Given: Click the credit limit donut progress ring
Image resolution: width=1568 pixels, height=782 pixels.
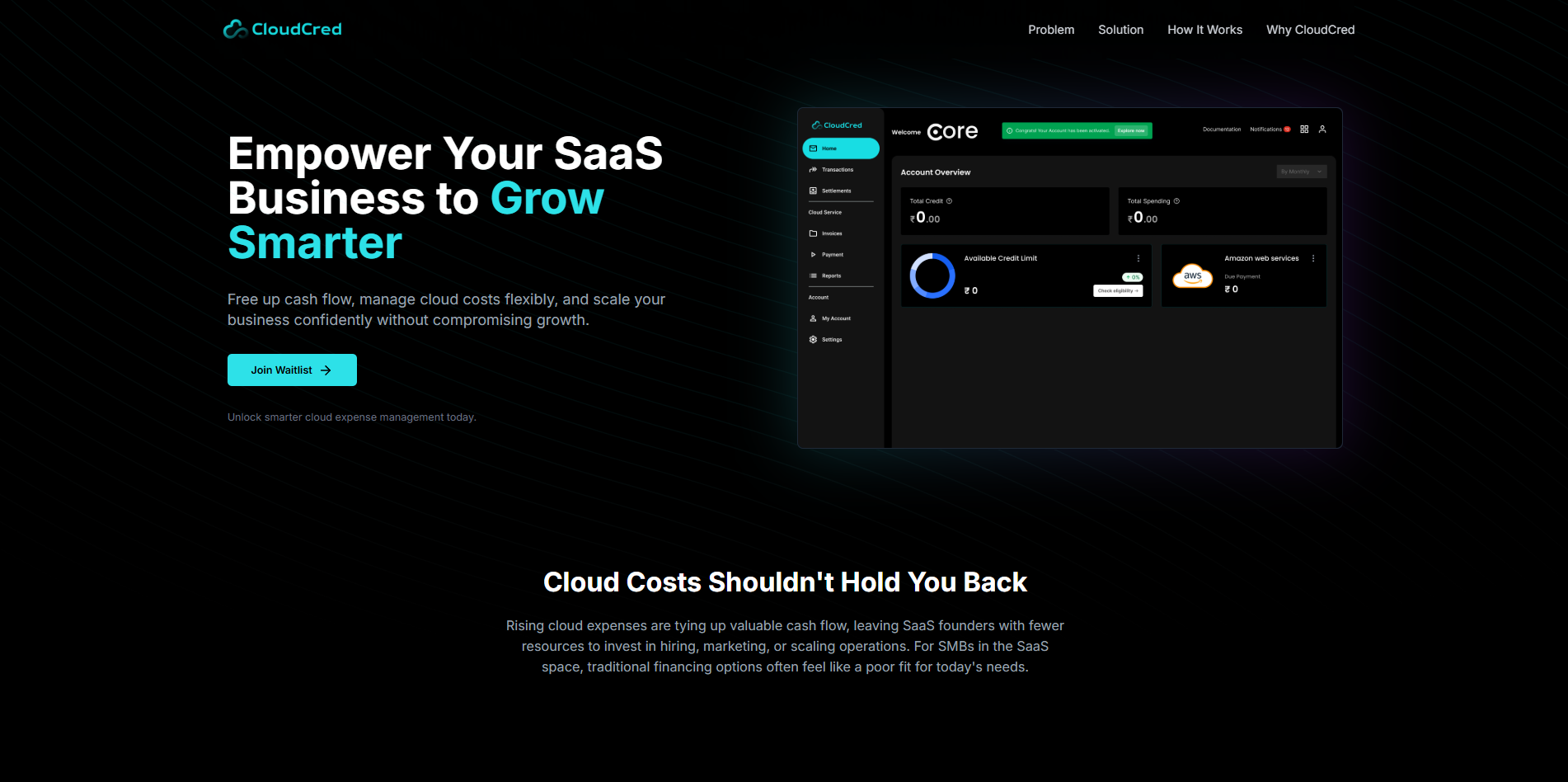Looking at the screenshot, I should point(932,276).
